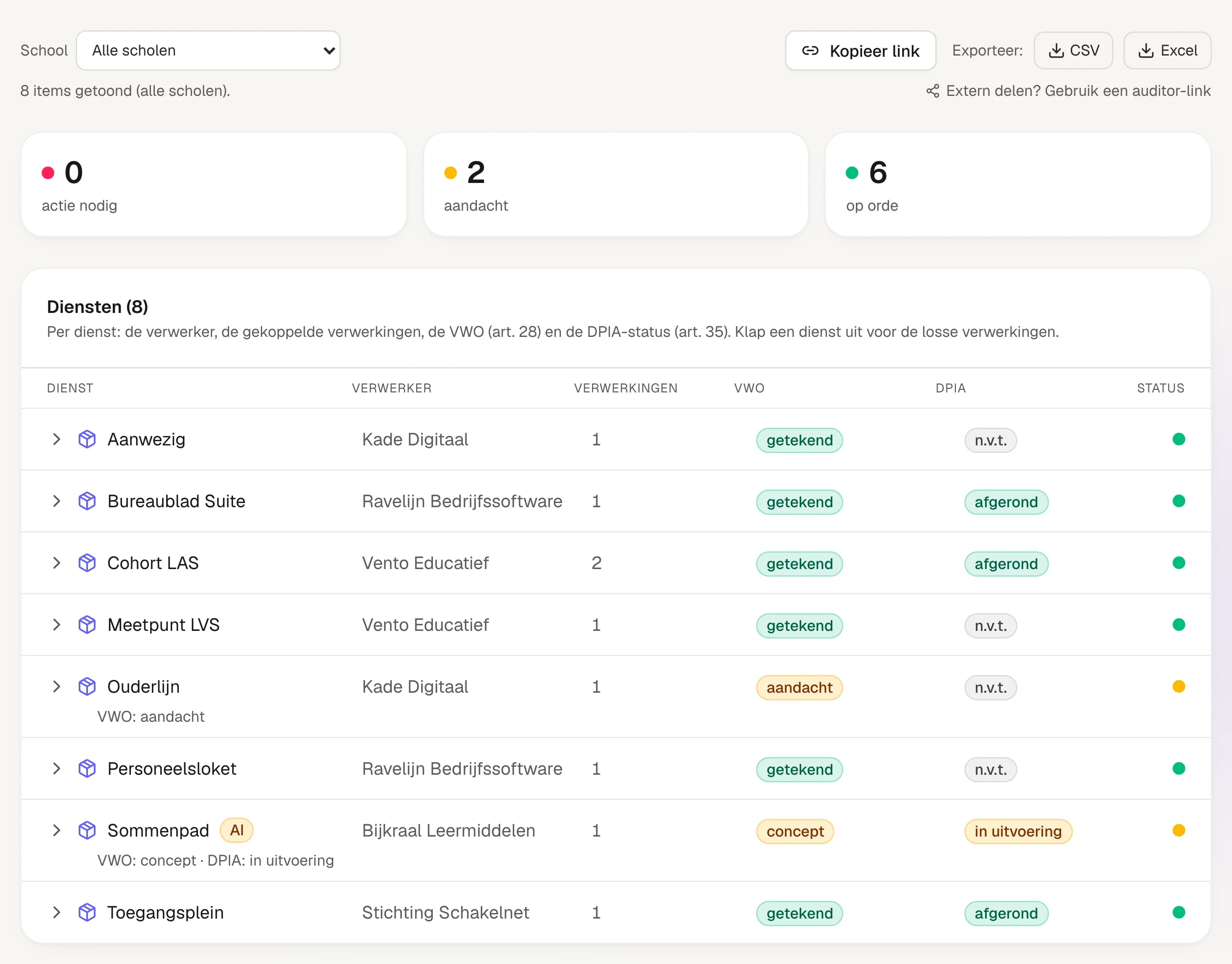Click the cube icon next to Ouderlijn

(x=87, y=686)
